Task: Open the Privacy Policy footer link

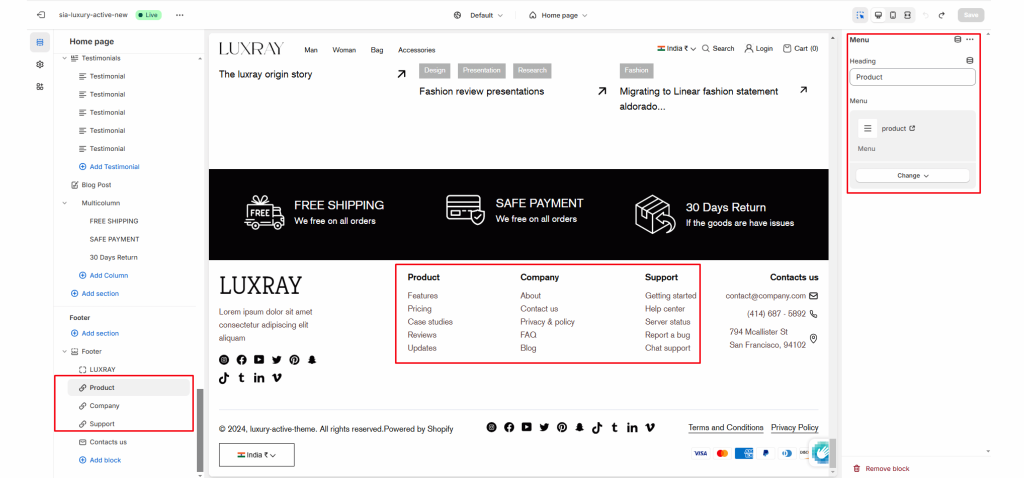Action: click(794, 428)
